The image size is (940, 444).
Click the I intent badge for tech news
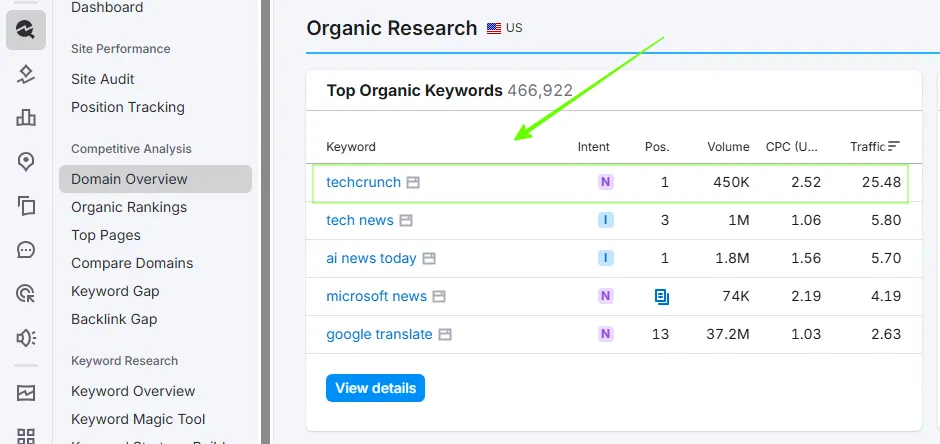point(605,221)
